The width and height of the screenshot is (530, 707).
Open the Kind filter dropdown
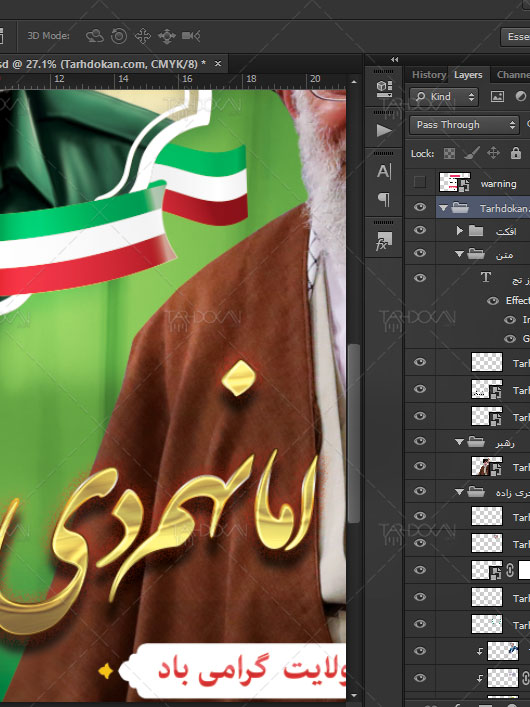tap(444, 96)
